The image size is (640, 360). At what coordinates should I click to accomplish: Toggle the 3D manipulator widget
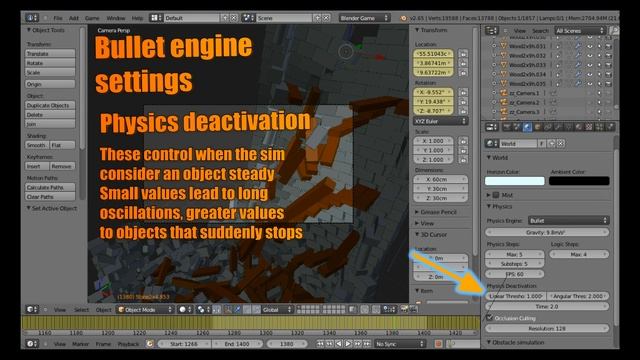click(228, 310)
